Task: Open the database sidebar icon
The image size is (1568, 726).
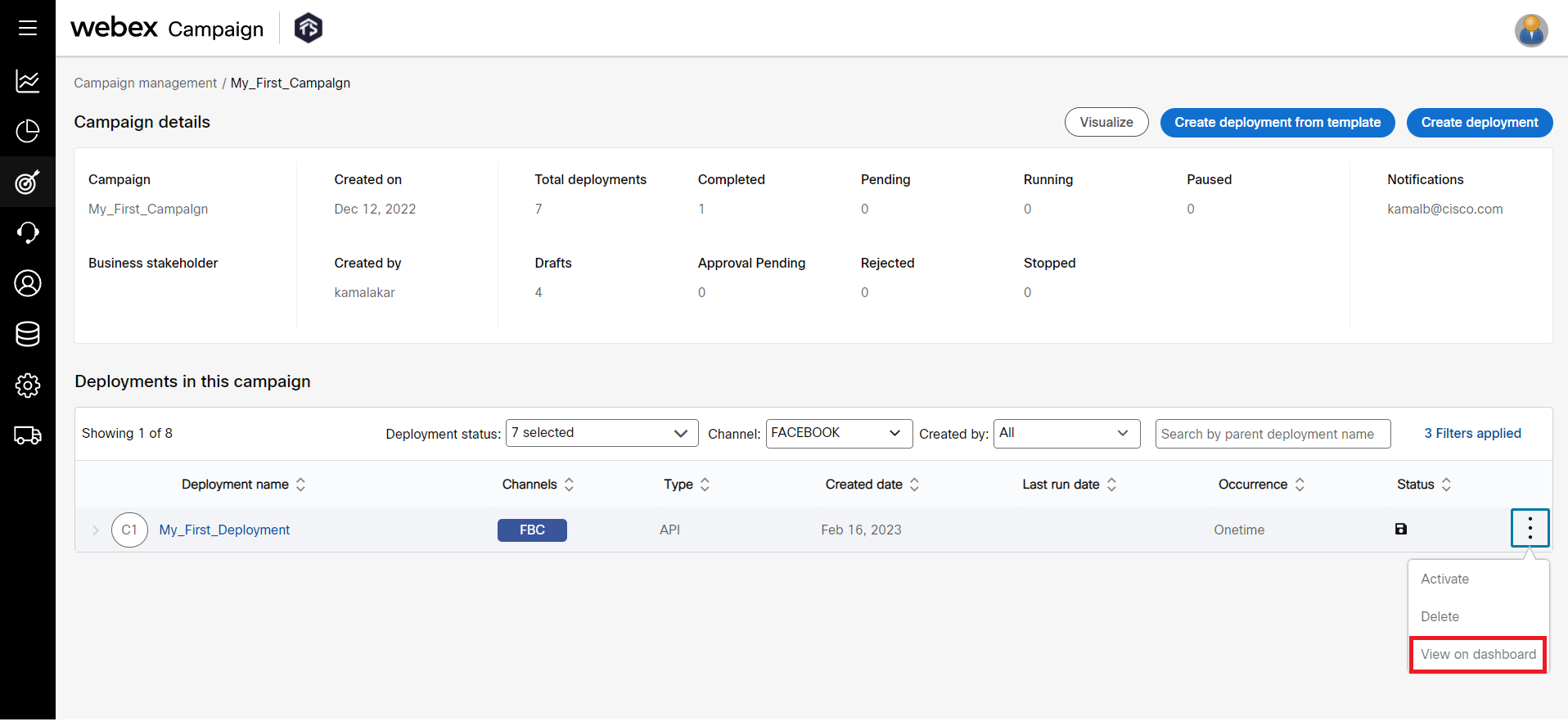Action: [x=28, y=334]
